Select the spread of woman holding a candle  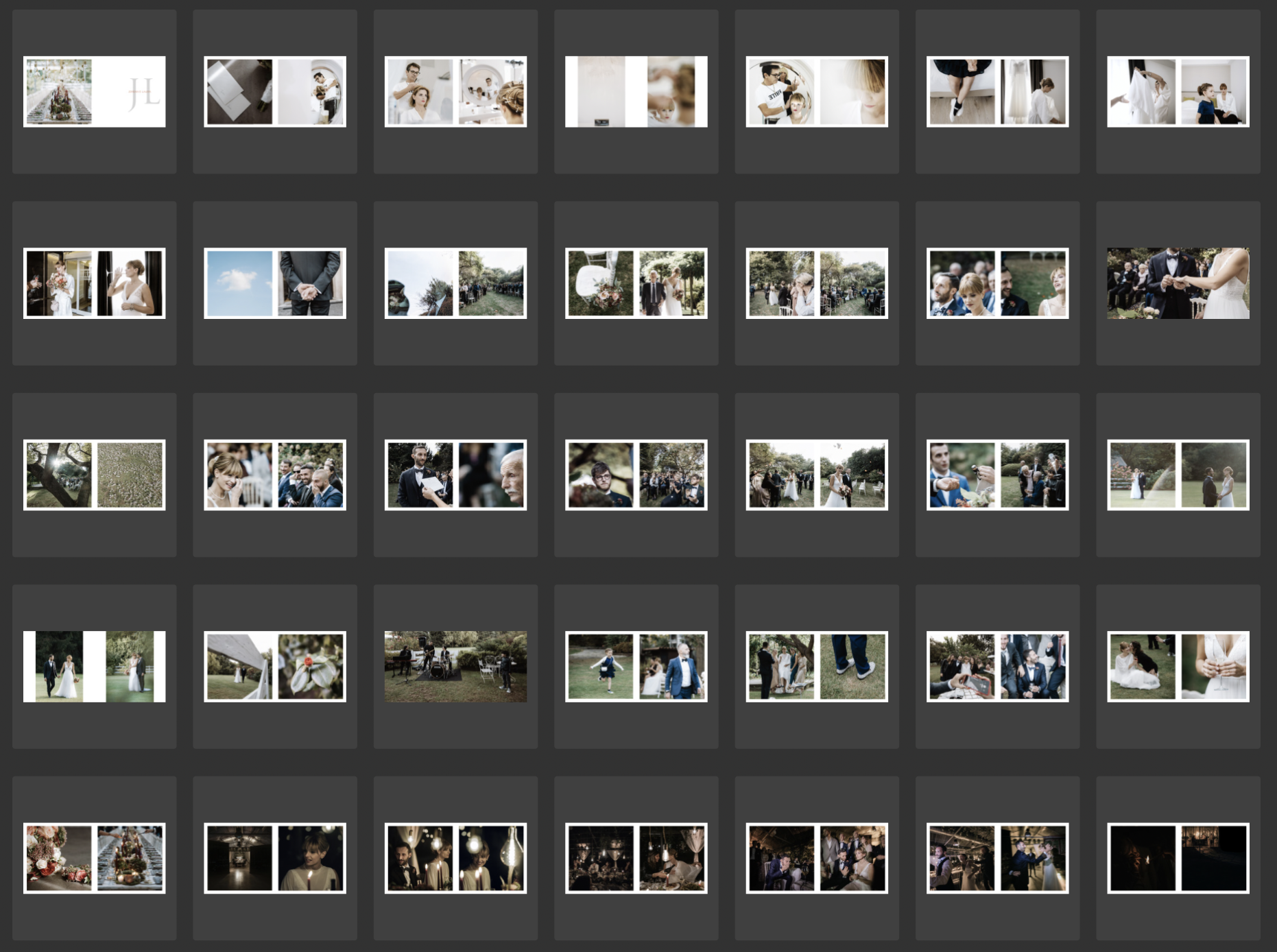(x=274, y=858)
